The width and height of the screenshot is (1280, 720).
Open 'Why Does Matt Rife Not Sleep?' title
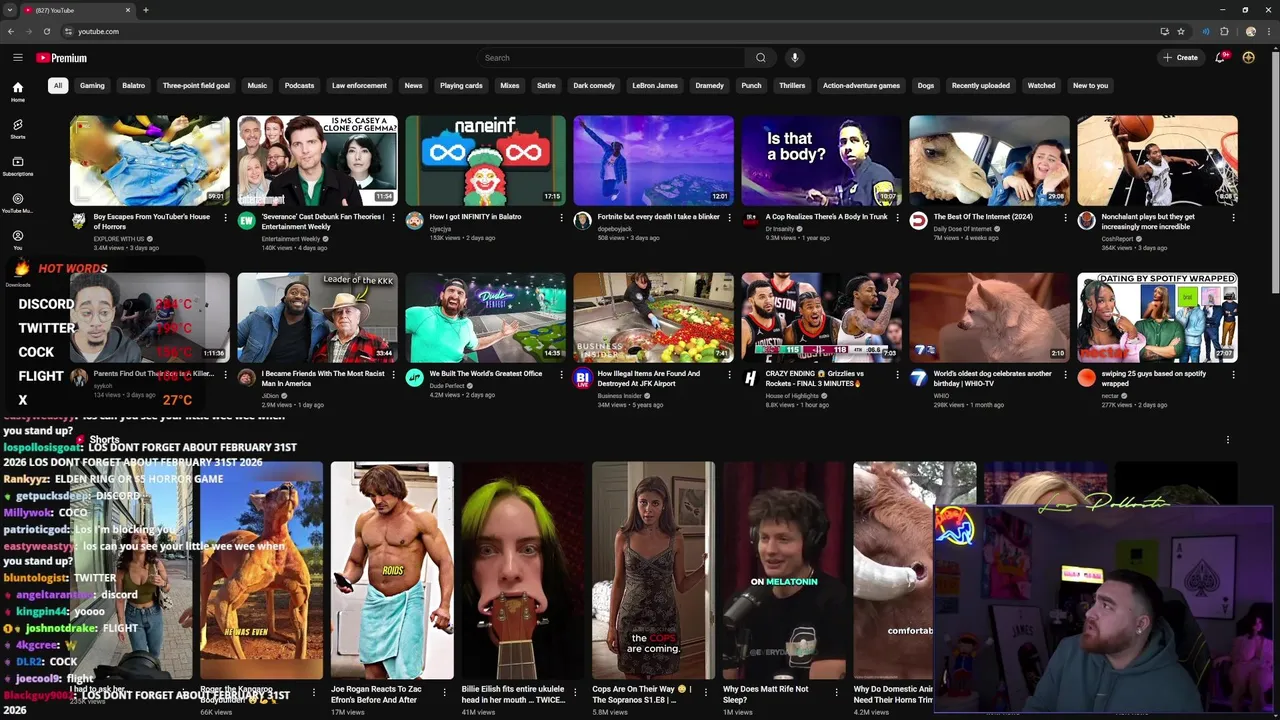[x=766, y=694]
